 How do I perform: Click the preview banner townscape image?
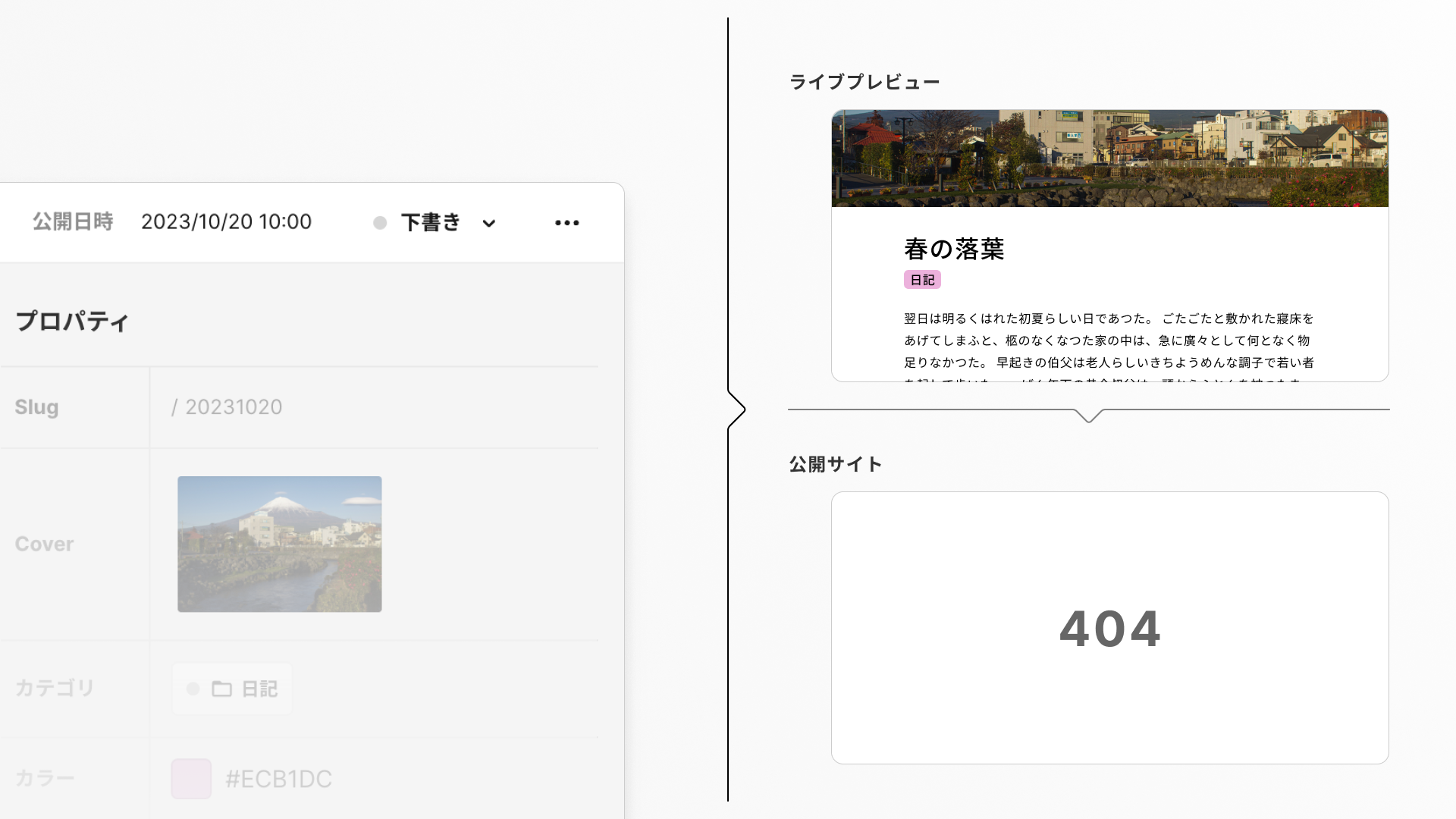tap(1109, 158)
